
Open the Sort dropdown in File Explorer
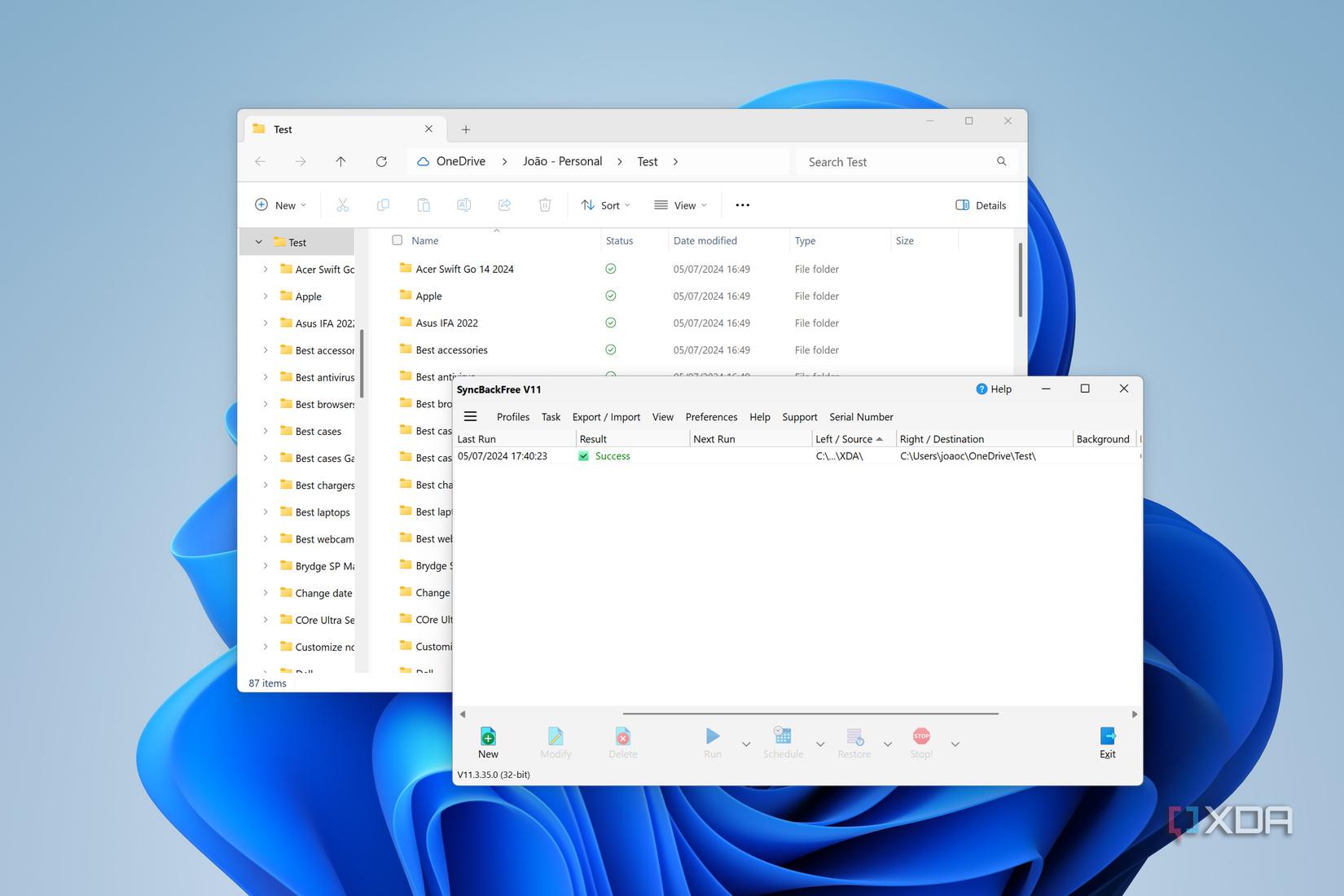(x=605, y=205)
